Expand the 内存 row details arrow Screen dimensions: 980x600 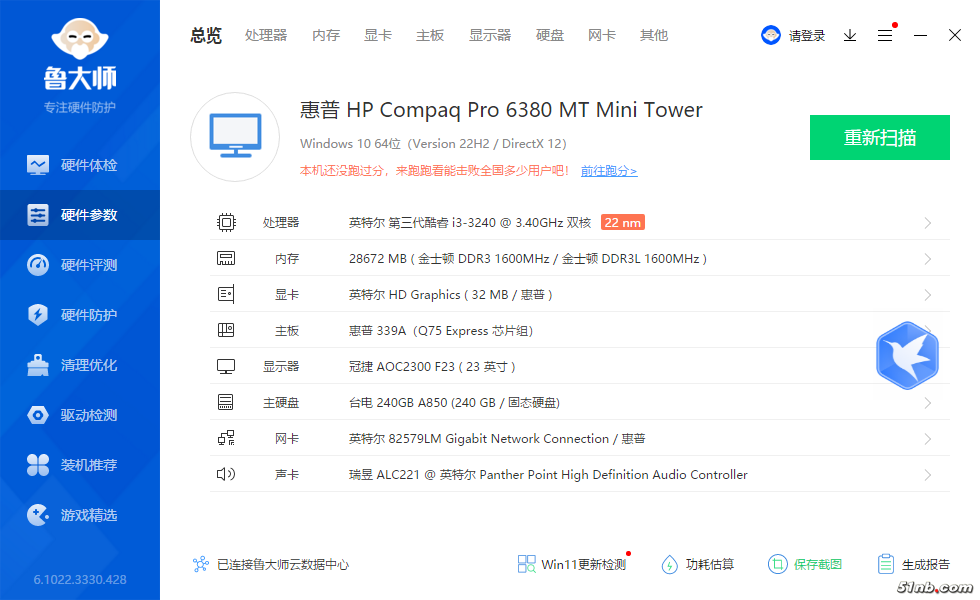tap(928, 259)
